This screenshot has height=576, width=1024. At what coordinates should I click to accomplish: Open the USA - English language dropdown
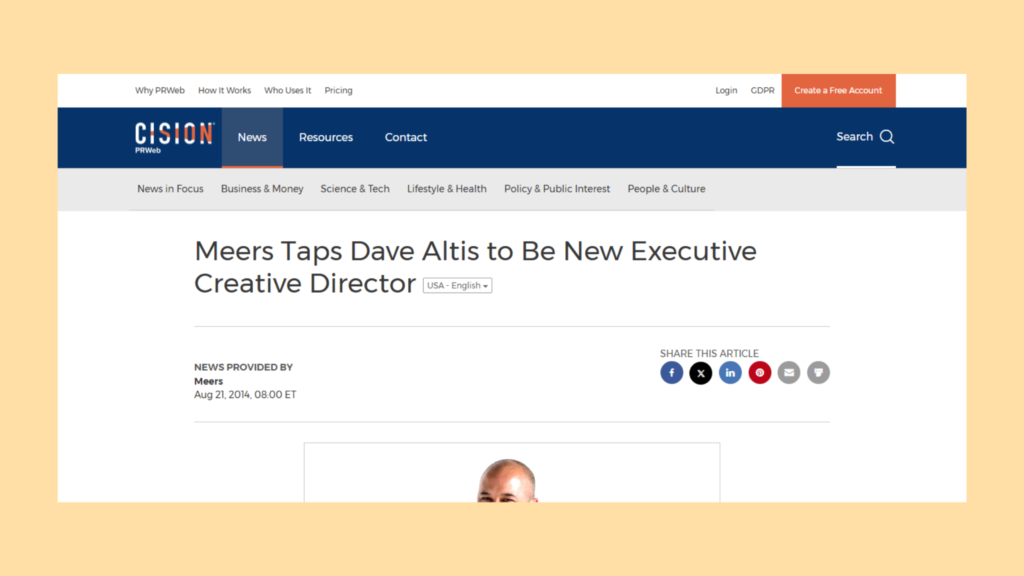457,285
